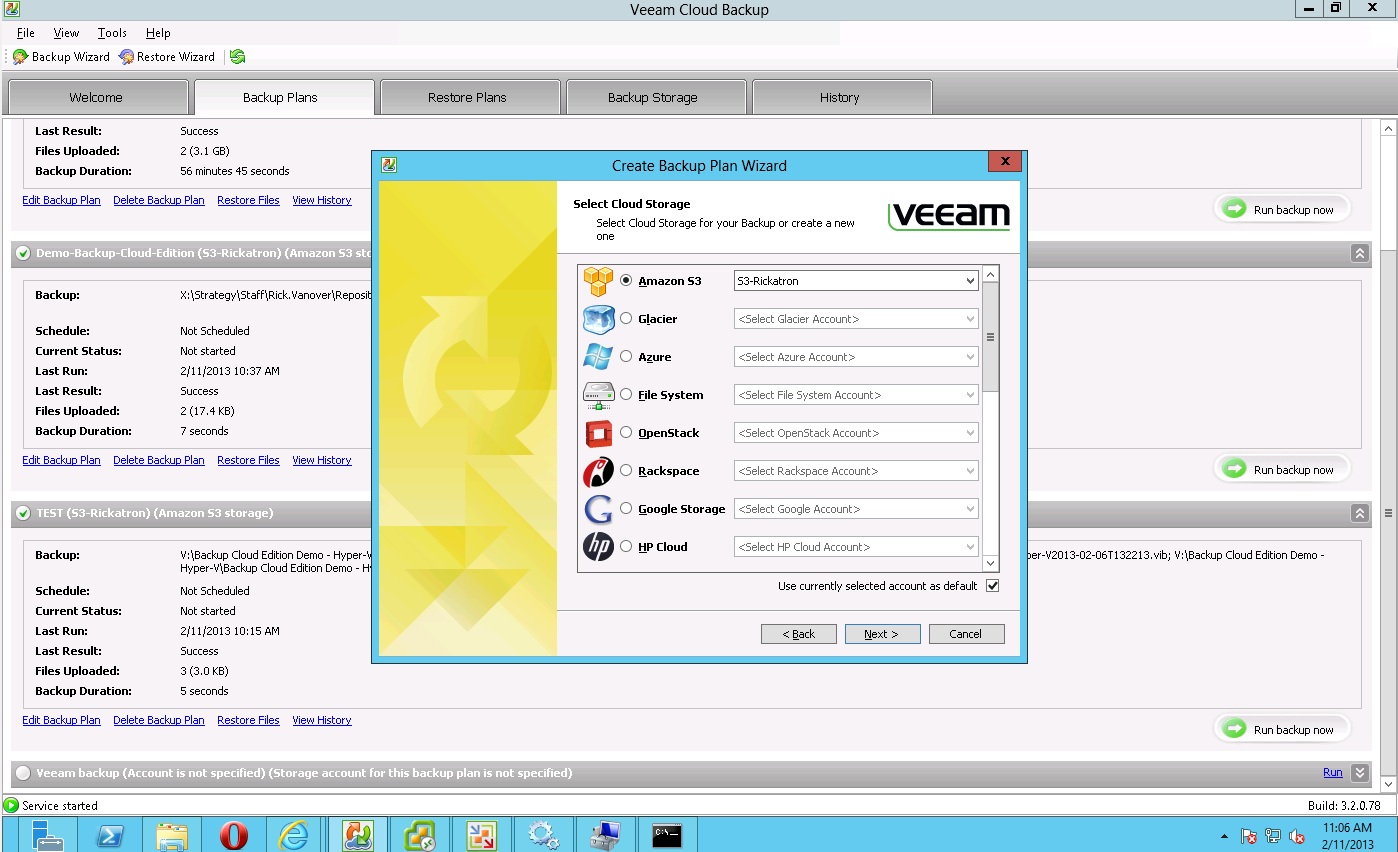Click the Azure Windows flag icon
1398x852 pixels.
point(598,357)
